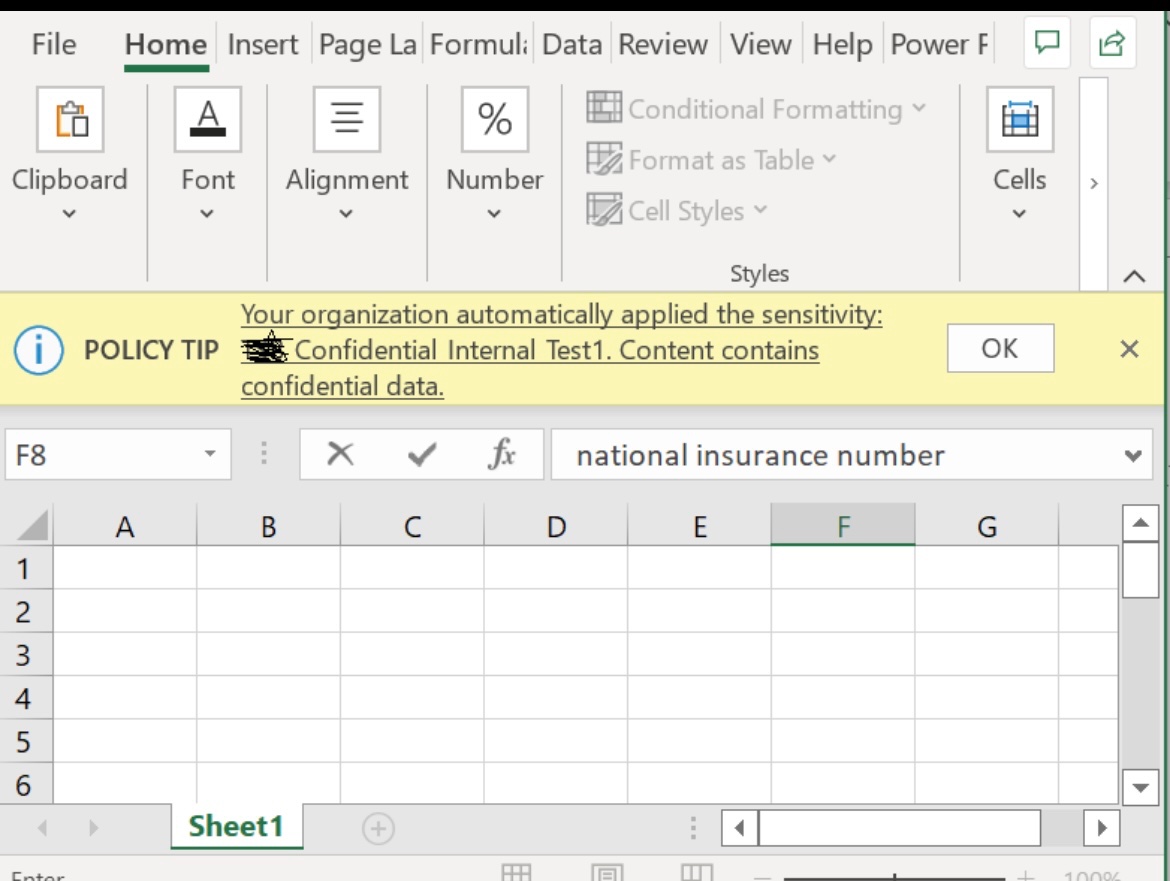Open the Name Box dropdown arrow
This screenshot has width=1170, height=881.
coord(210,454)
